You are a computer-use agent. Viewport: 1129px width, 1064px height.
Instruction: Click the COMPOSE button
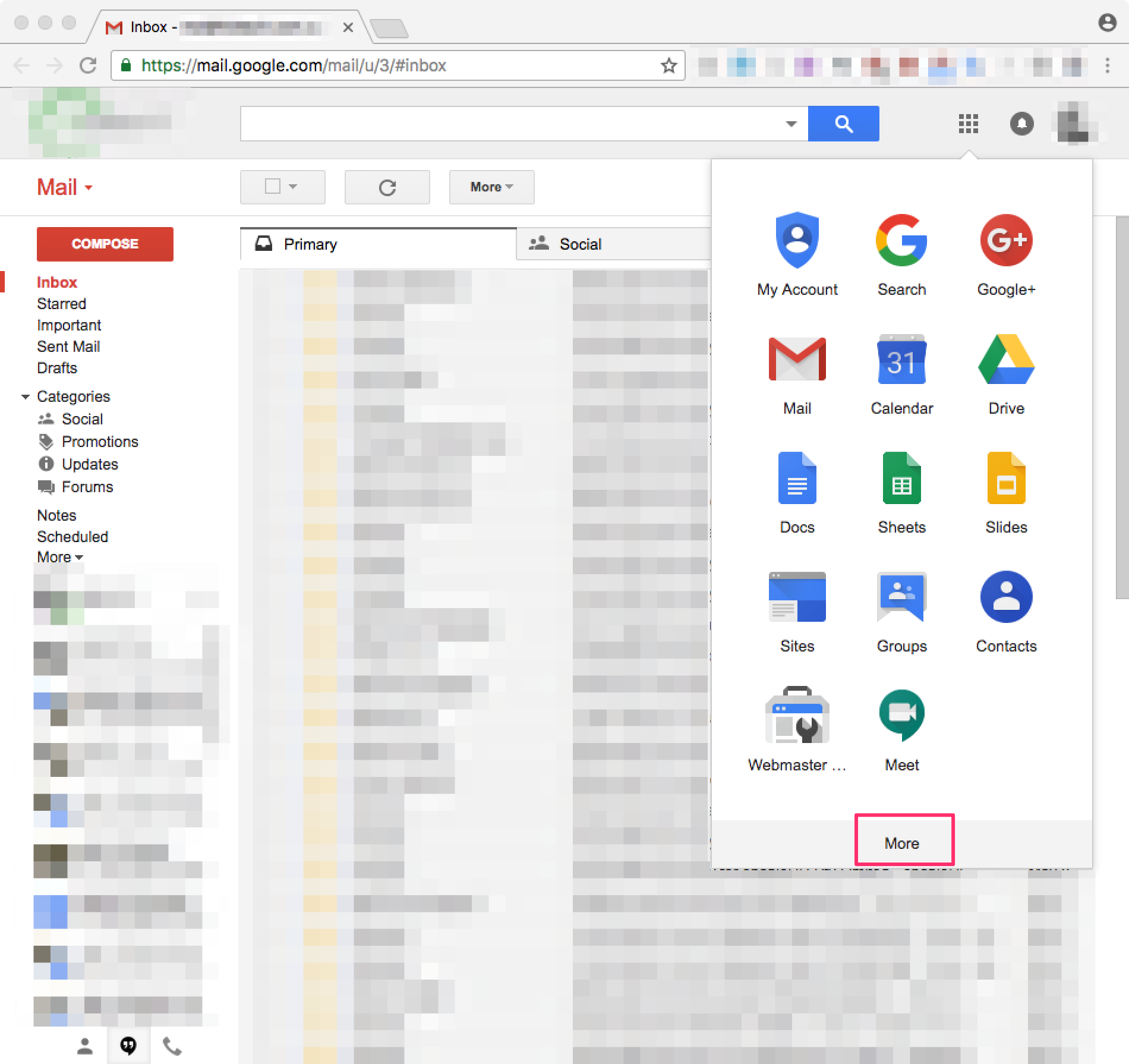(x=105, y=244)
